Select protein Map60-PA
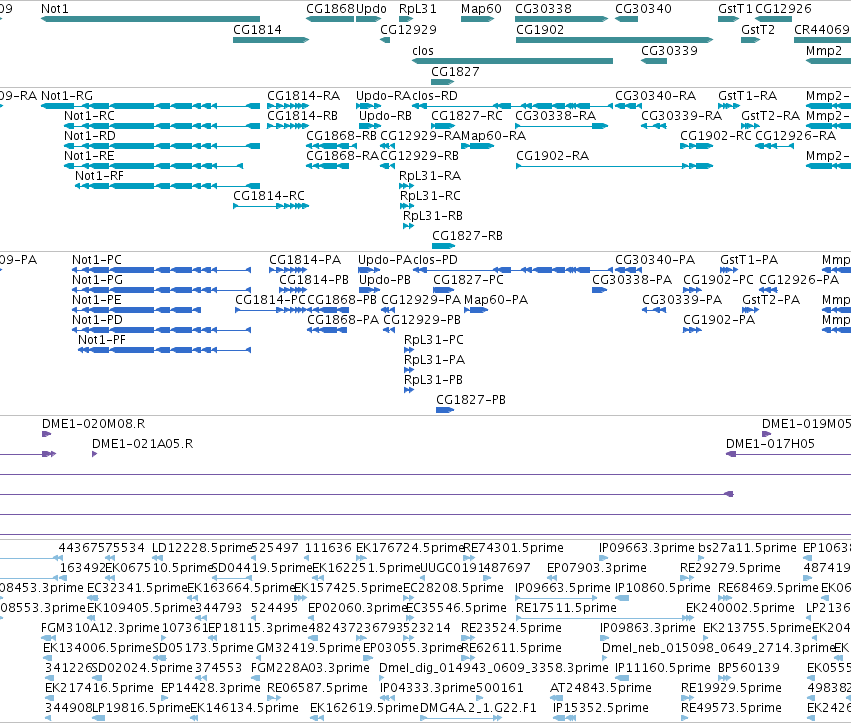The height and width of the screenshot is (723, 851). pyautogui.click(x=496, y=300)
